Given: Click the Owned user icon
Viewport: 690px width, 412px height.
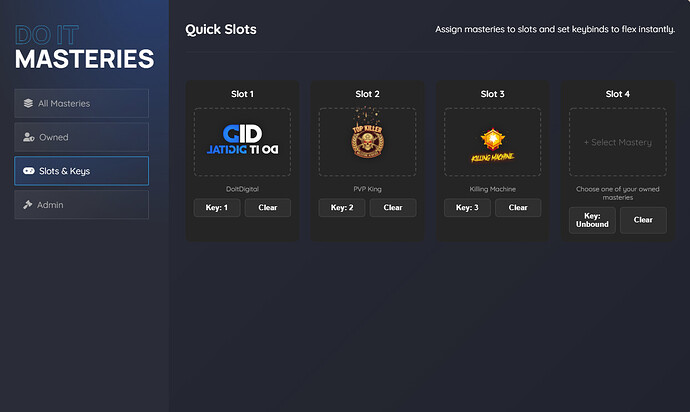Looking at the screenshot, I should [29, 137].
